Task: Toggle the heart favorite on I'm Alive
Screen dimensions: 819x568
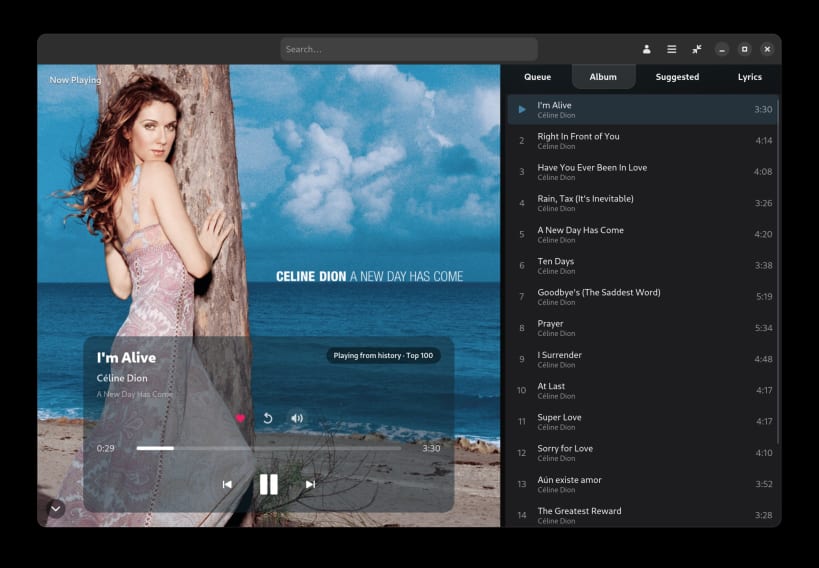Action: pyautogui.click(x=240, y=418)
